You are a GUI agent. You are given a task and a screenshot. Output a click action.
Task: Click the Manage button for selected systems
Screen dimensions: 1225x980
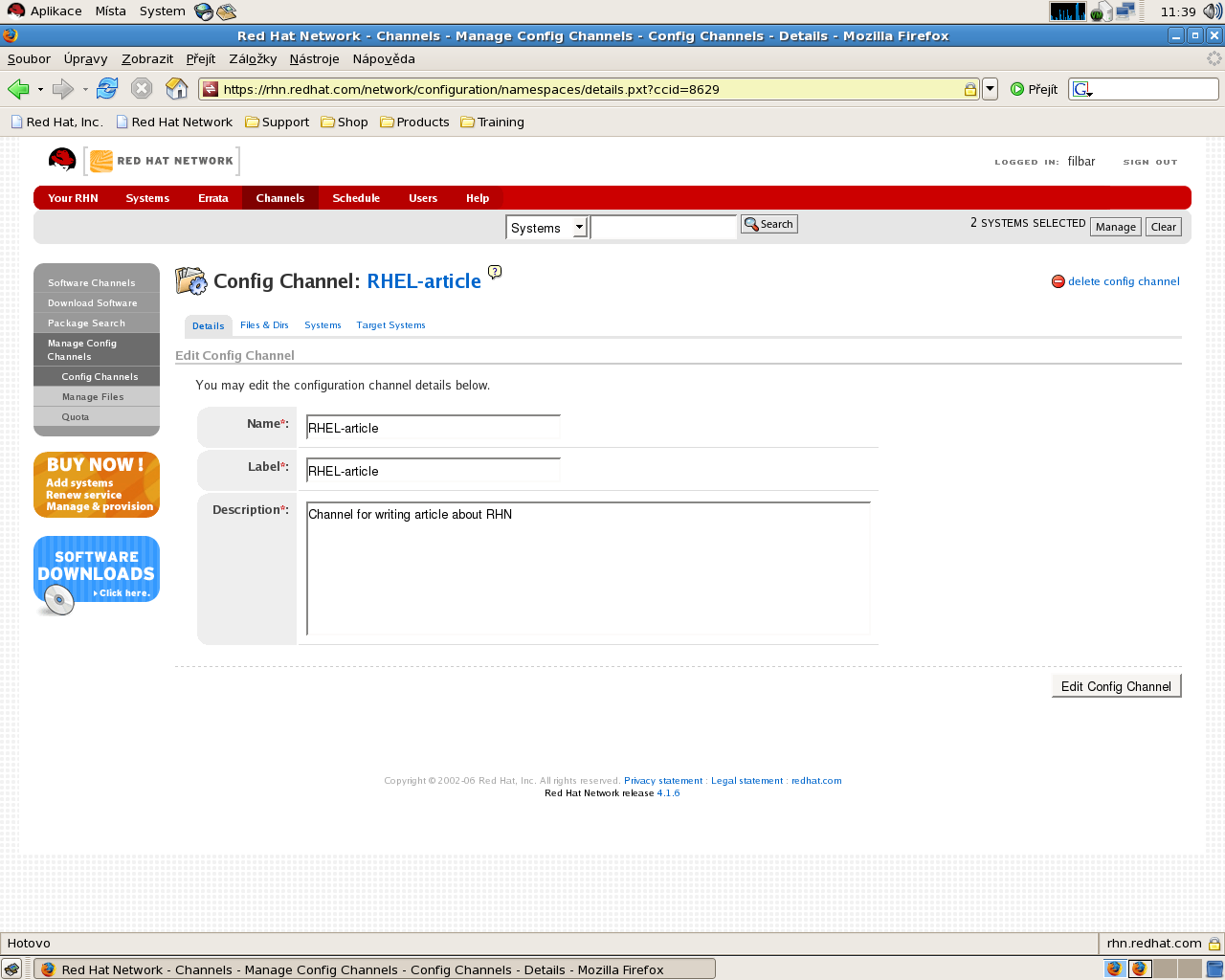point(1115,227)
